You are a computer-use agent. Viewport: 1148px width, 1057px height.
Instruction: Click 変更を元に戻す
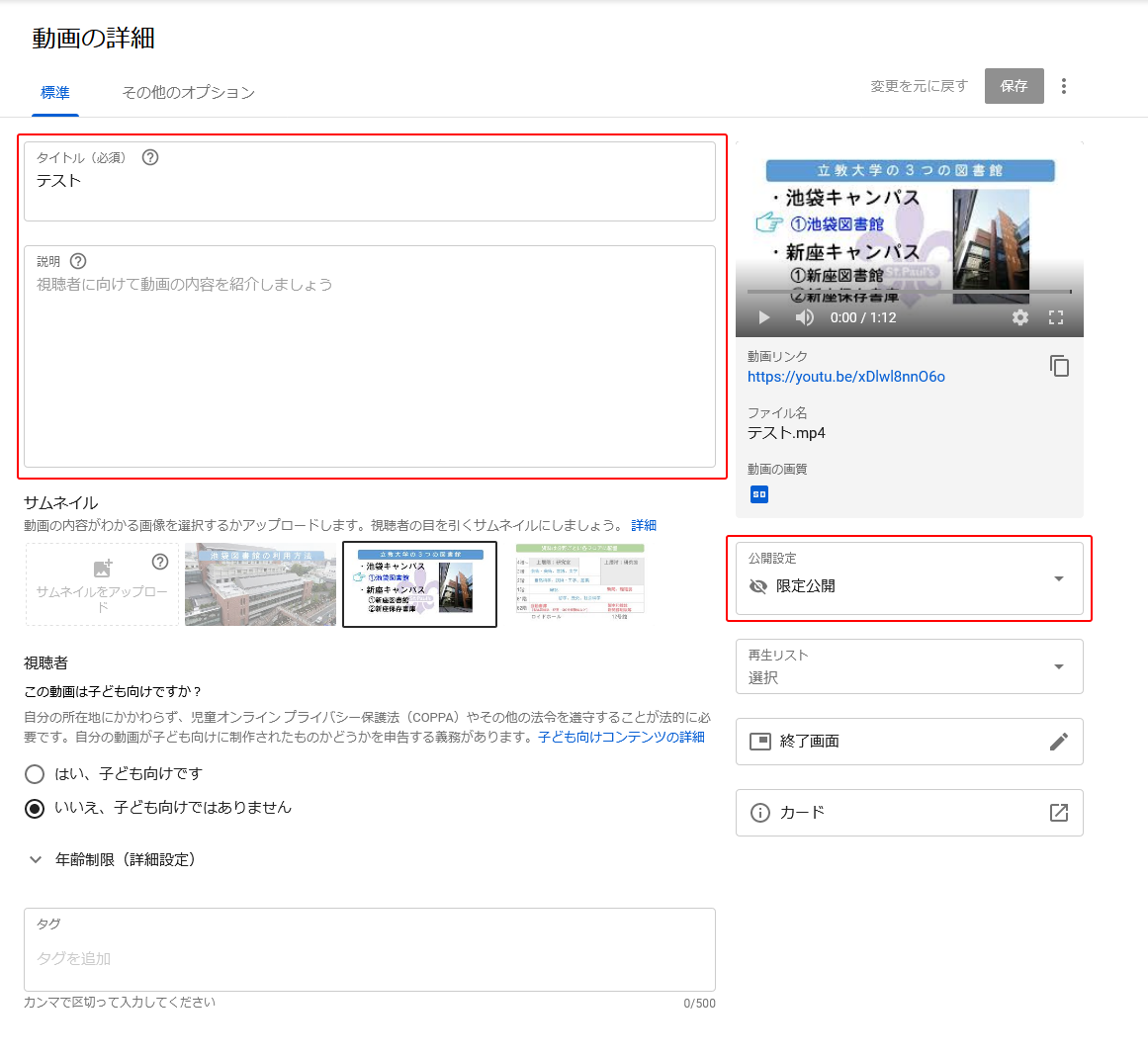[x=919, y=86]
